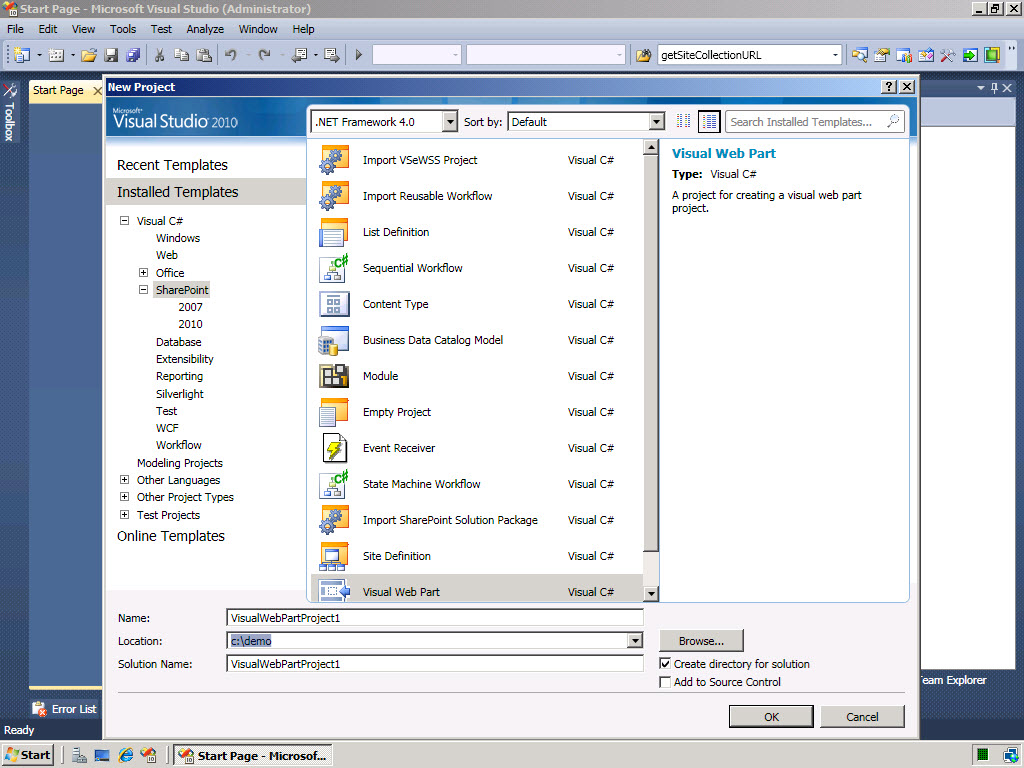Click the Save All toolbar icon
This screenshot has width=1024, height=768.
[x=133, y=55]
